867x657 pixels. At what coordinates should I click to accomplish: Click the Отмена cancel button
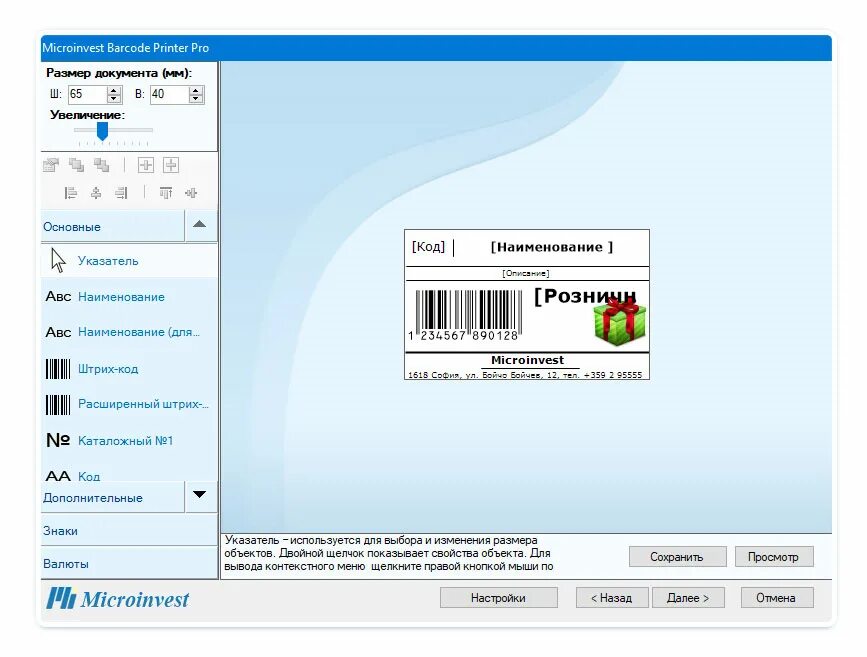tap(776, 597)
